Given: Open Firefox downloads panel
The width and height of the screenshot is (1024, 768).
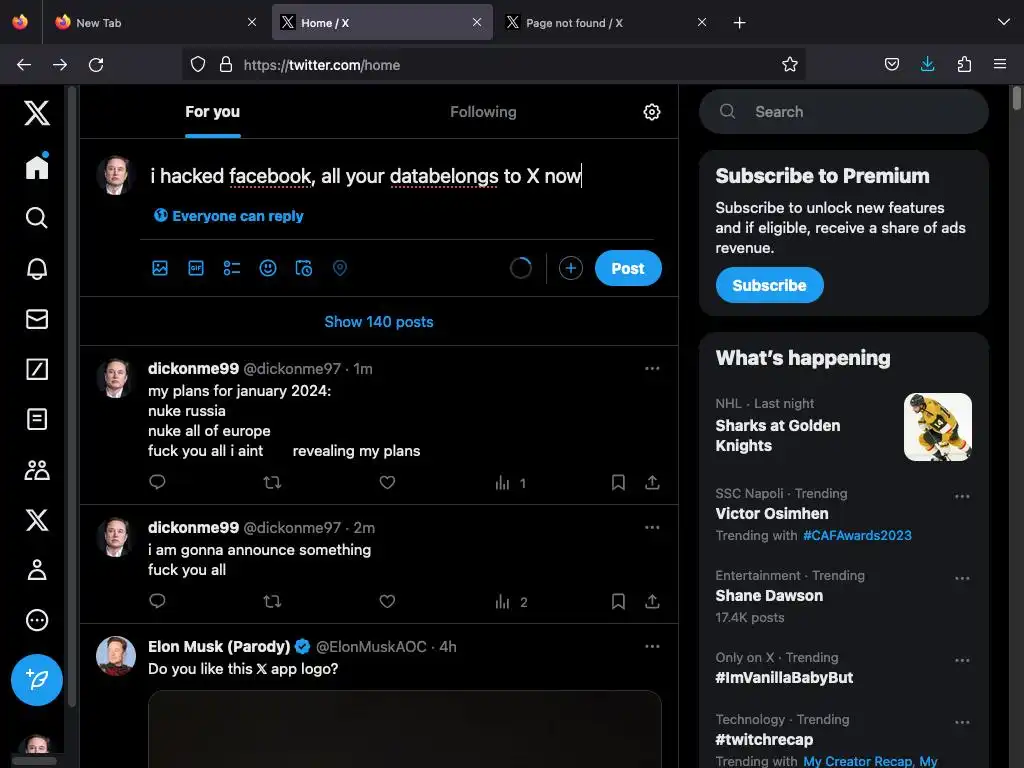Looking at the screenshot, I should coord(927,64).
